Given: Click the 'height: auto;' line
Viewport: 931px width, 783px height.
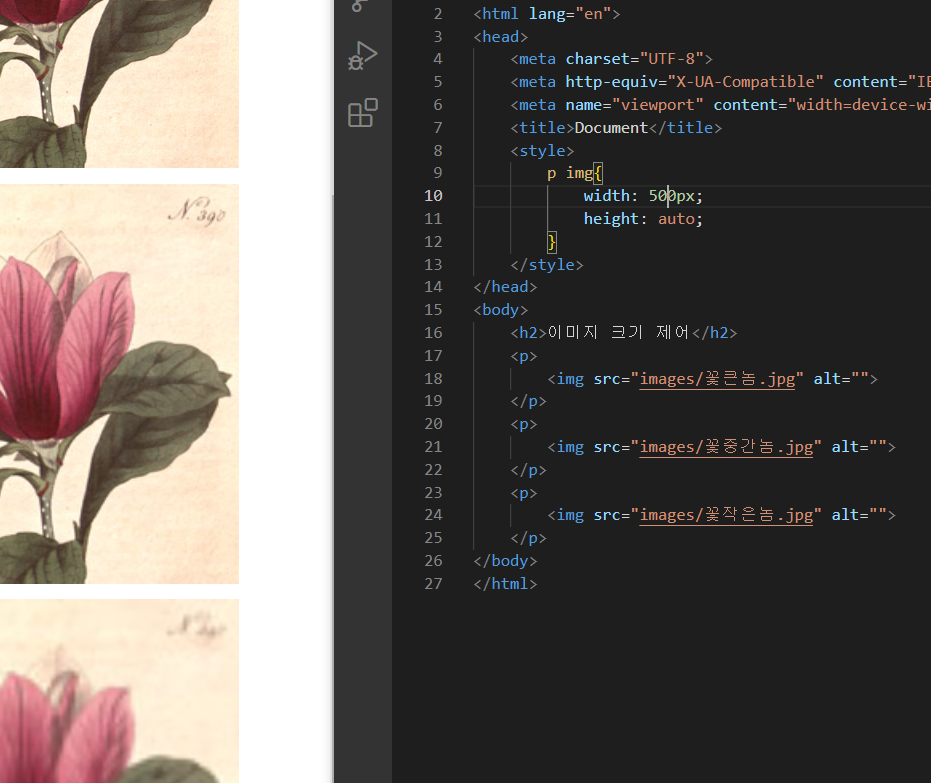Looking at the screenshot, I should pos(642,218).
